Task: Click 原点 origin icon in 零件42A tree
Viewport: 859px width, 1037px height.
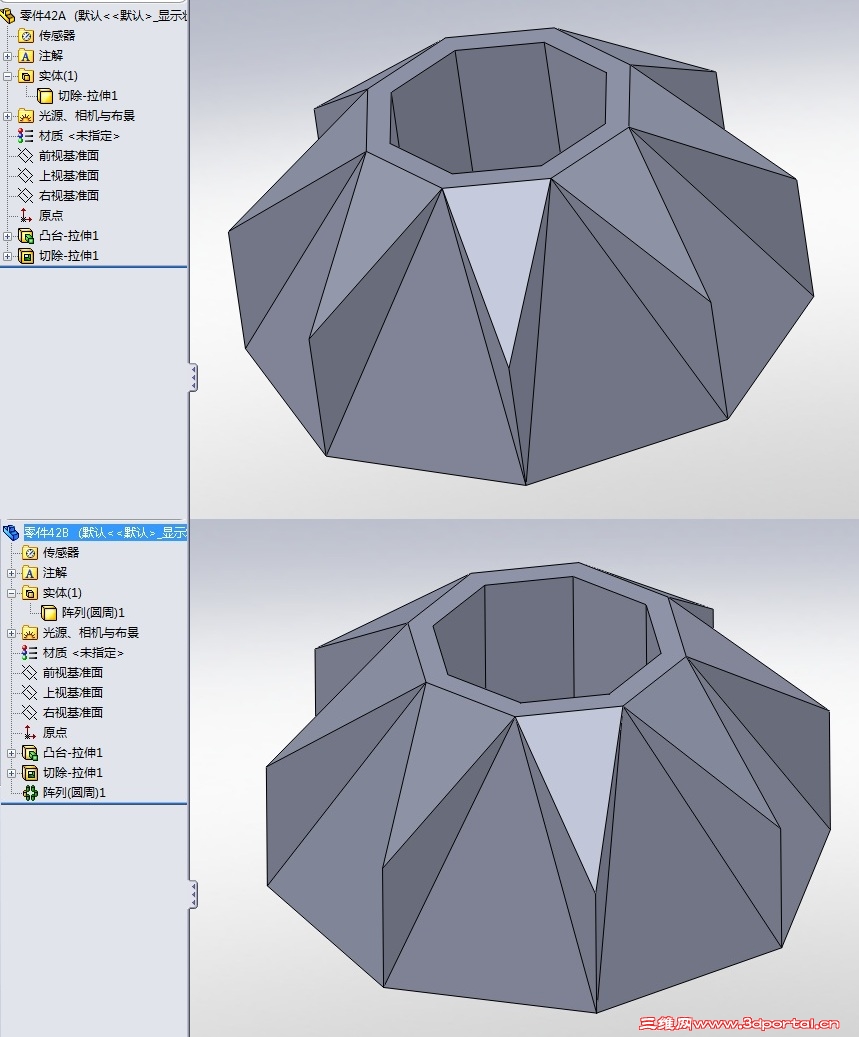Action: [26, 216]
